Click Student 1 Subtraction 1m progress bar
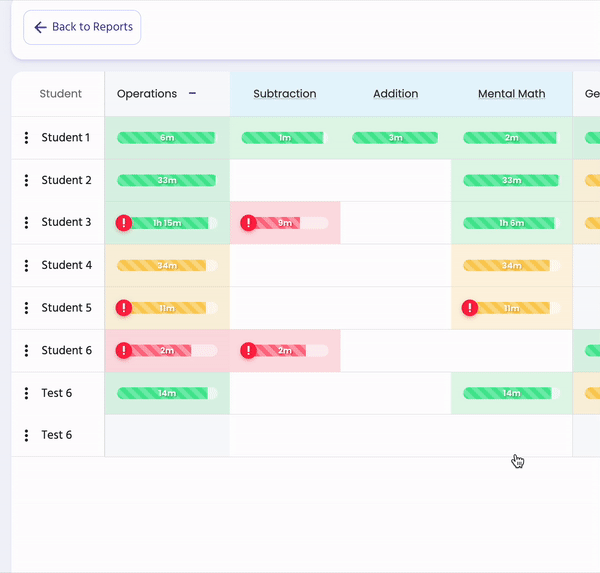The height and width of the screenshot is (573, 600). [x=285, y=138]
